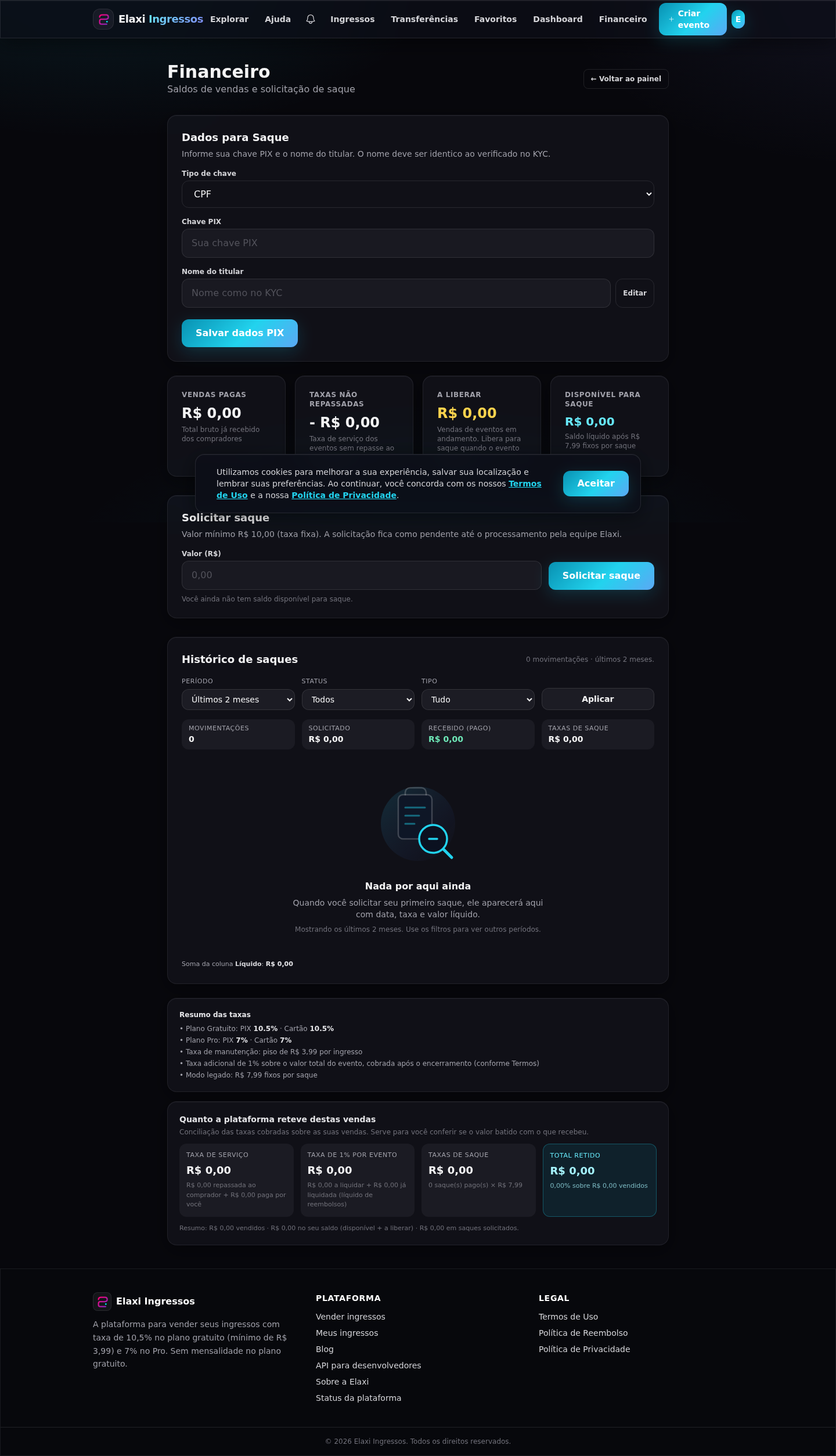Click the Valor (R$) amount field
This screenshot has height=1456, width=836.
[x=362, y=575]
